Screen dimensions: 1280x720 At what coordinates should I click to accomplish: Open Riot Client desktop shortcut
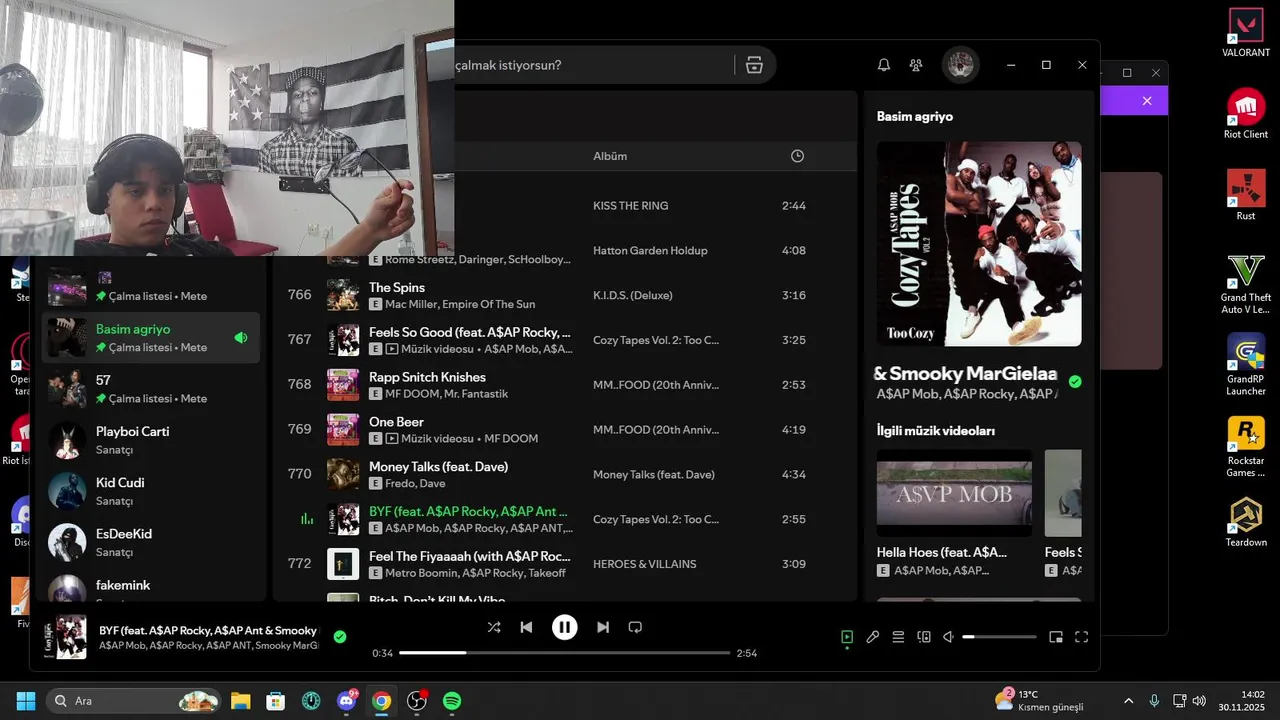tap(1246, 113)
